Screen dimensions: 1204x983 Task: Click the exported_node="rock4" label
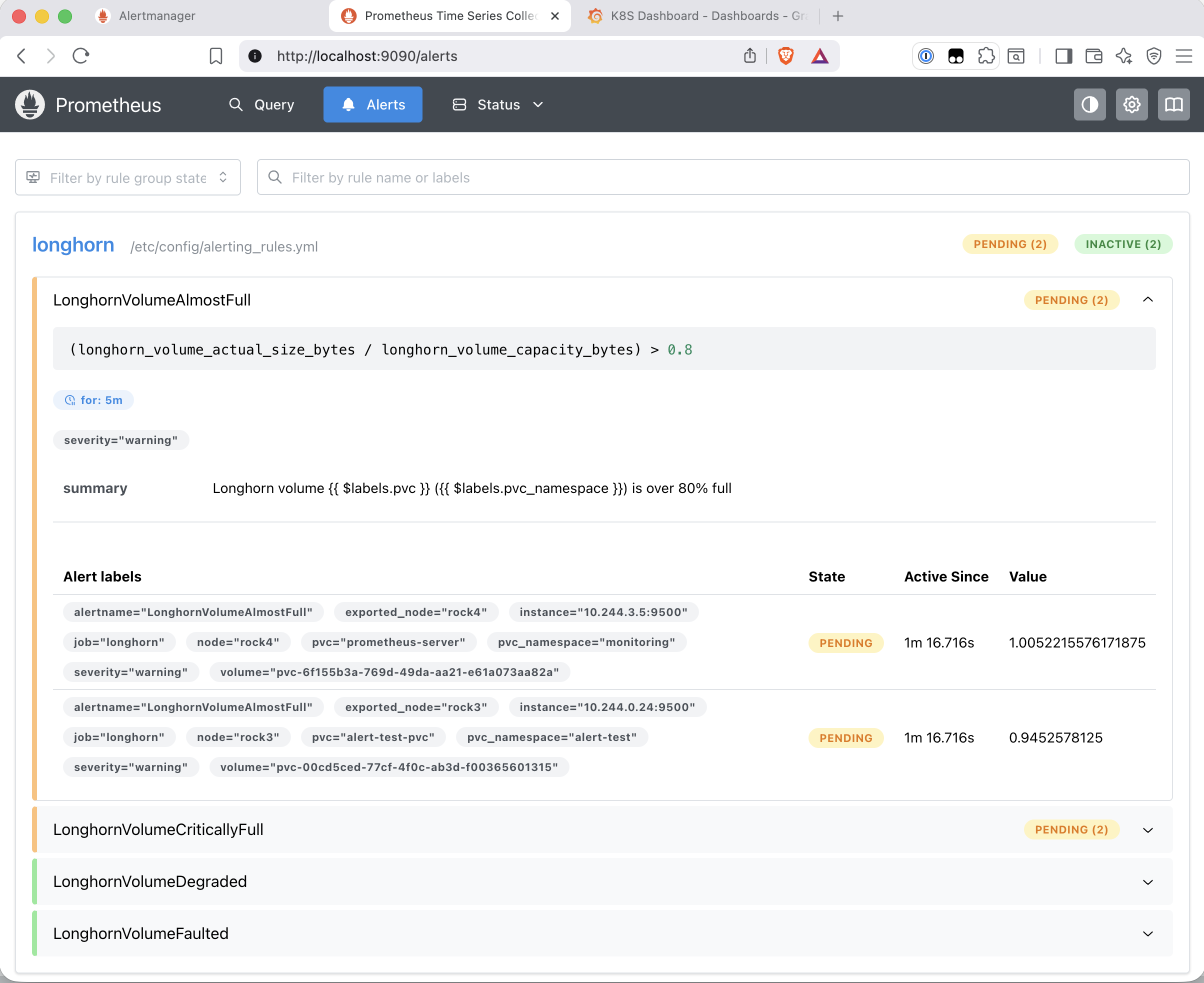click(x=415, y=612)
